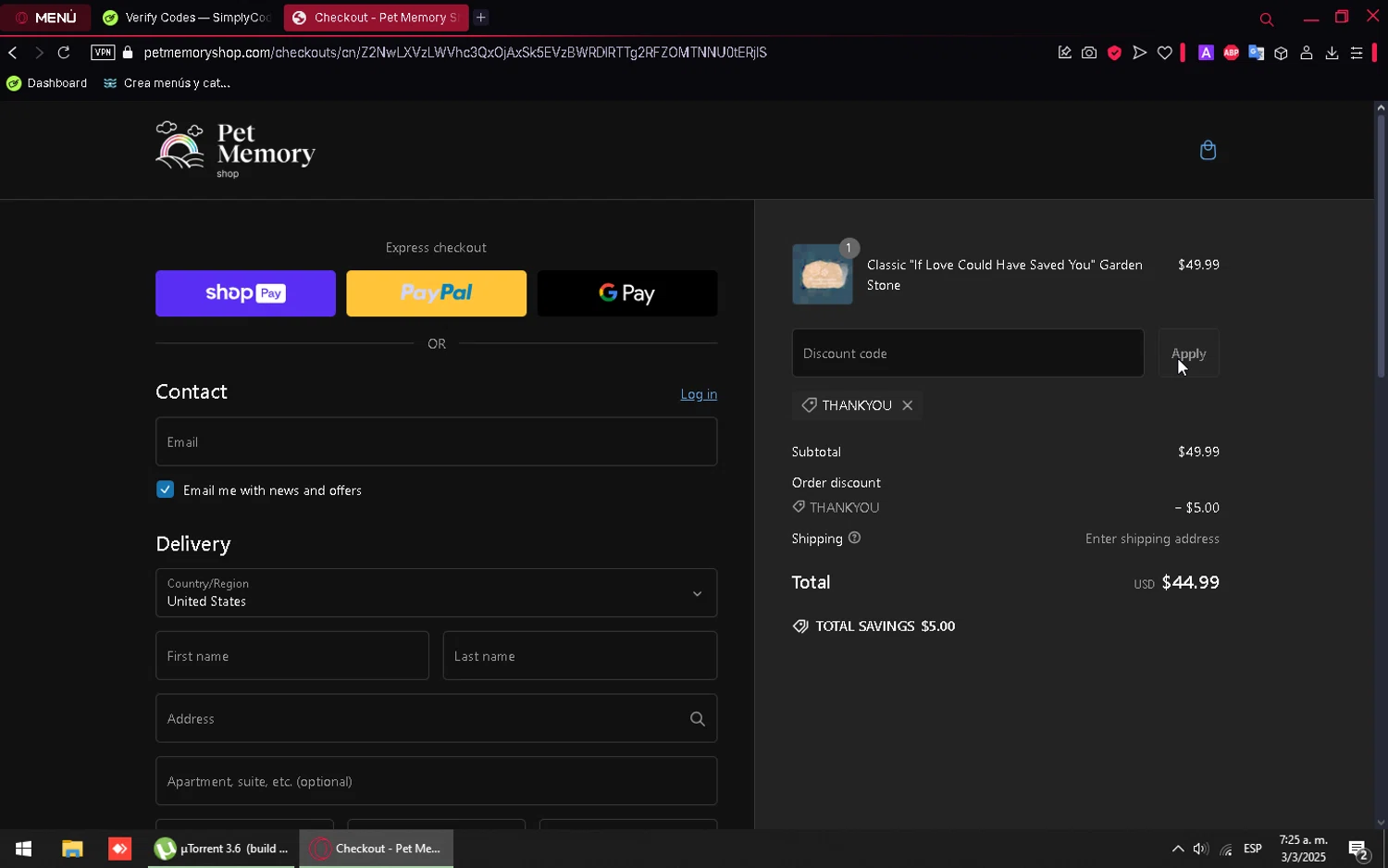Open the notification center icon

1358,849
